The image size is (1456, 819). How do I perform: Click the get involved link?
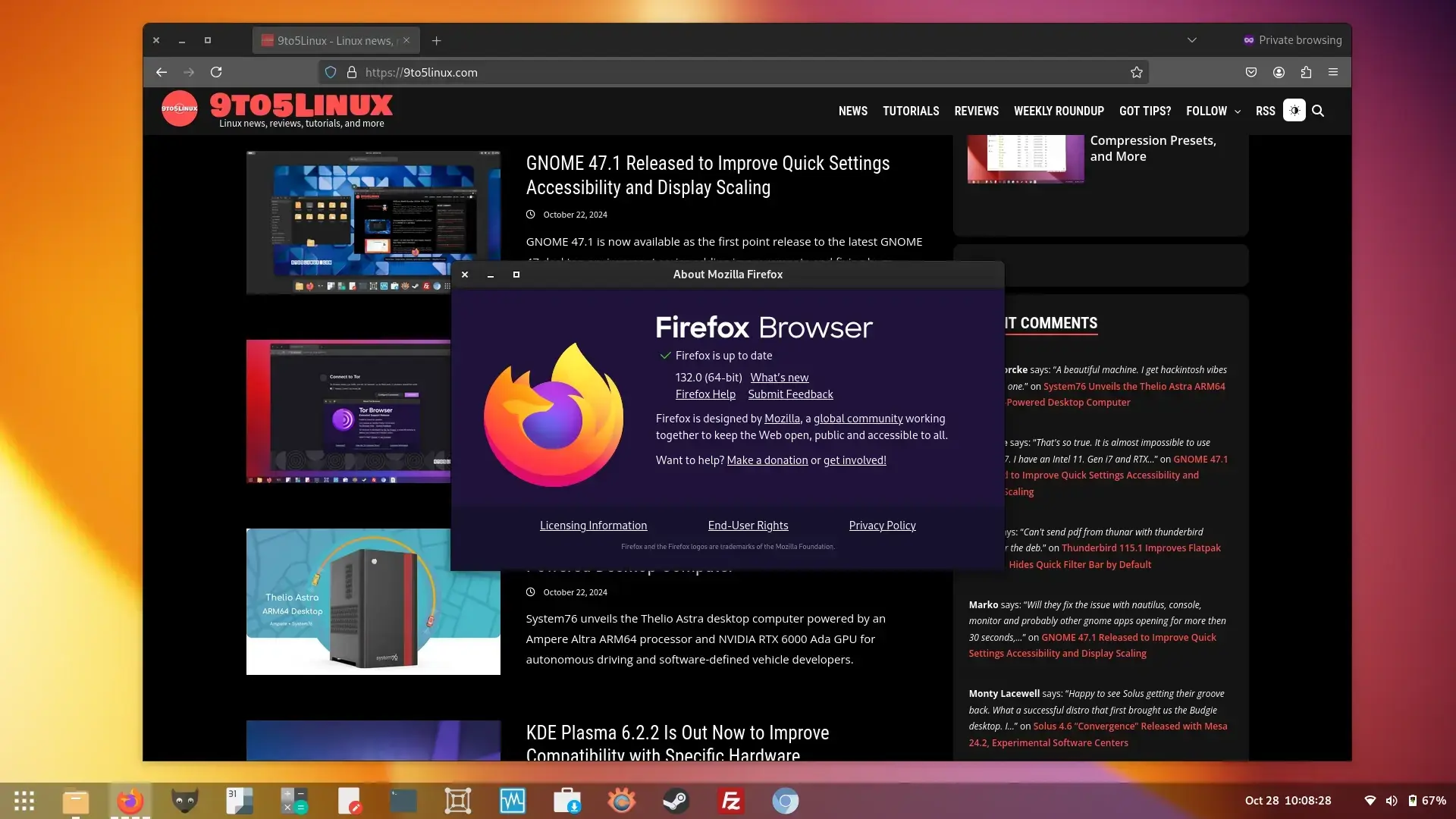(x=853, y=459)
